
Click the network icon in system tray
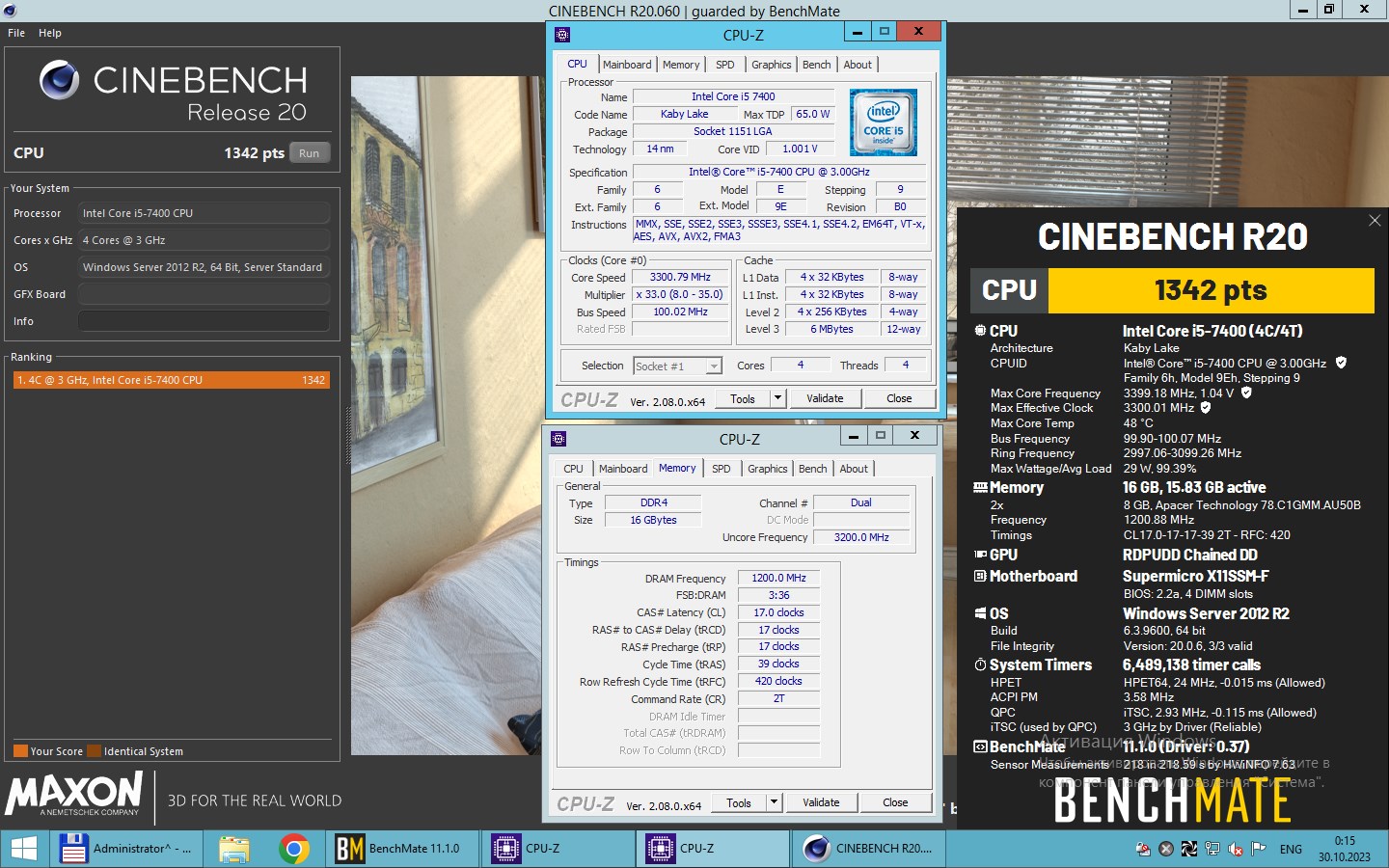point(1212,850)
